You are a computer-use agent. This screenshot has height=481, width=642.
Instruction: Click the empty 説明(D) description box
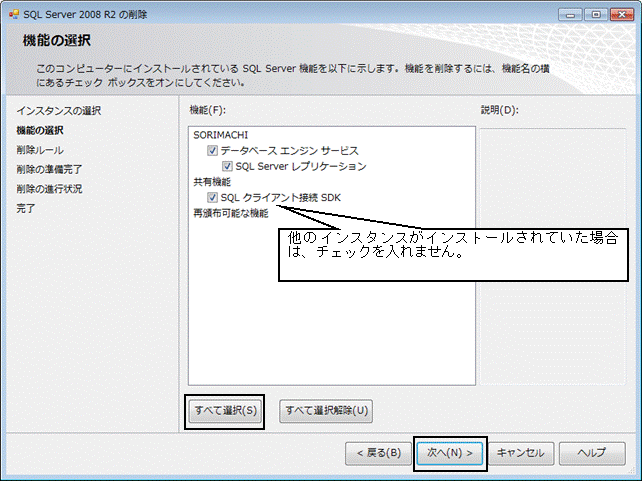pos(552,257)
